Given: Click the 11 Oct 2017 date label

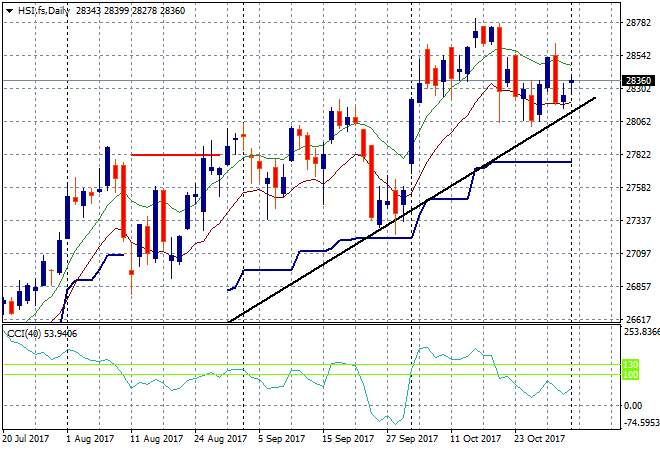Looking at the screenshot, I should coord(475,439).
